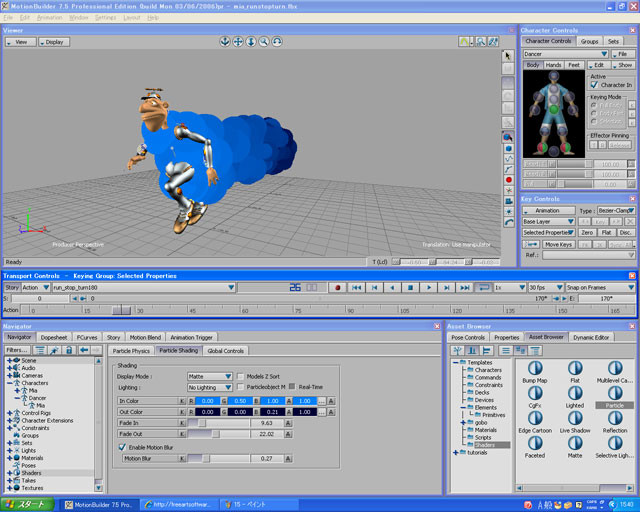Image resolution: width=640 pixels, height=512 pixels.
Task: Click the viewer roll camera icon
Action: click(277, 42)
